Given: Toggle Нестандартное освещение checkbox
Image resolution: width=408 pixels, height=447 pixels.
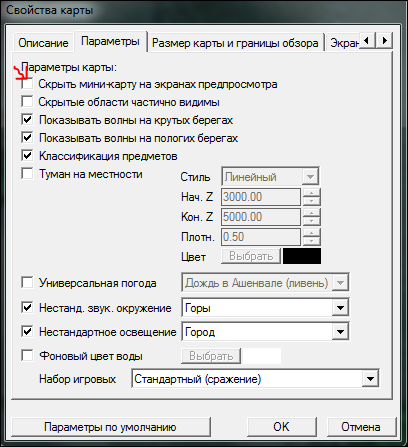Looking at the screenshot, I should [27, 331].
